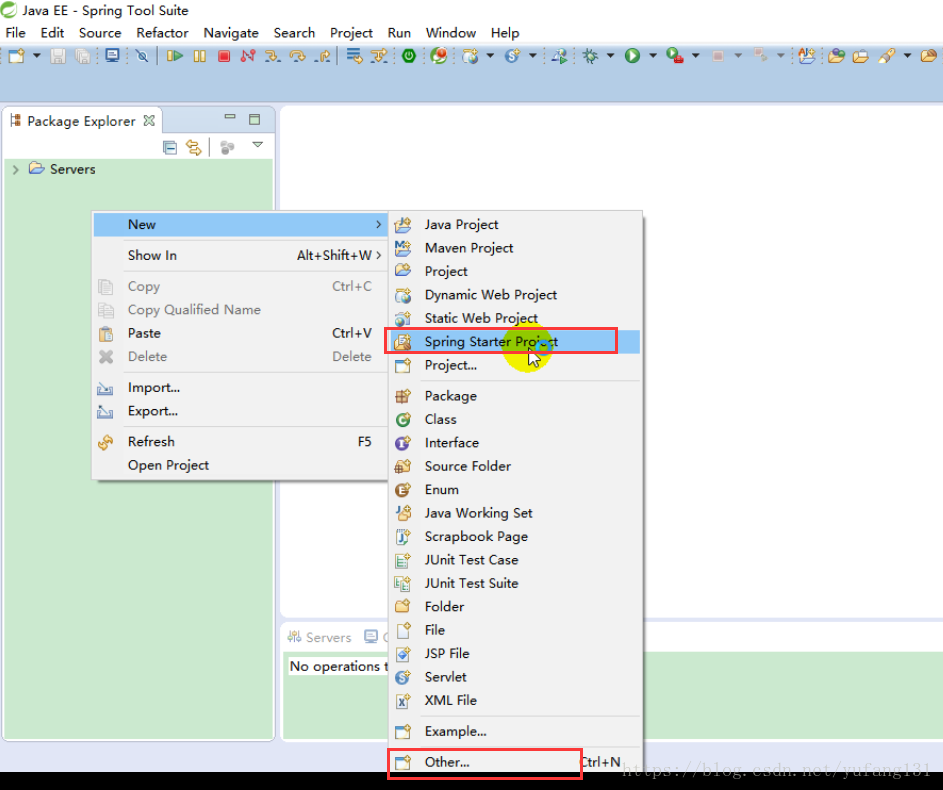The width and height of the screenshot is (943, 790).
Task: Open the Debug dropdown arrow
Action: 610,56
